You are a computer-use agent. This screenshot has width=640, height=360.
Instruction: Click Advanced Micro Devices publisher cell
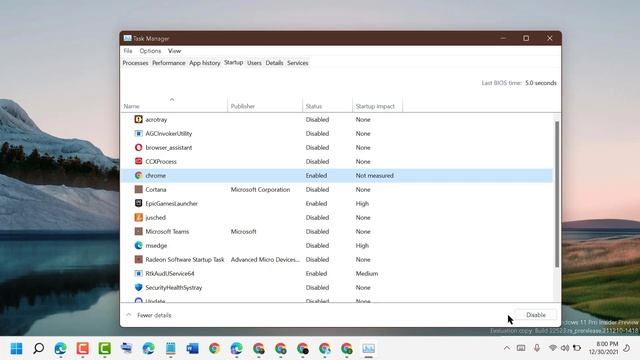265,260
